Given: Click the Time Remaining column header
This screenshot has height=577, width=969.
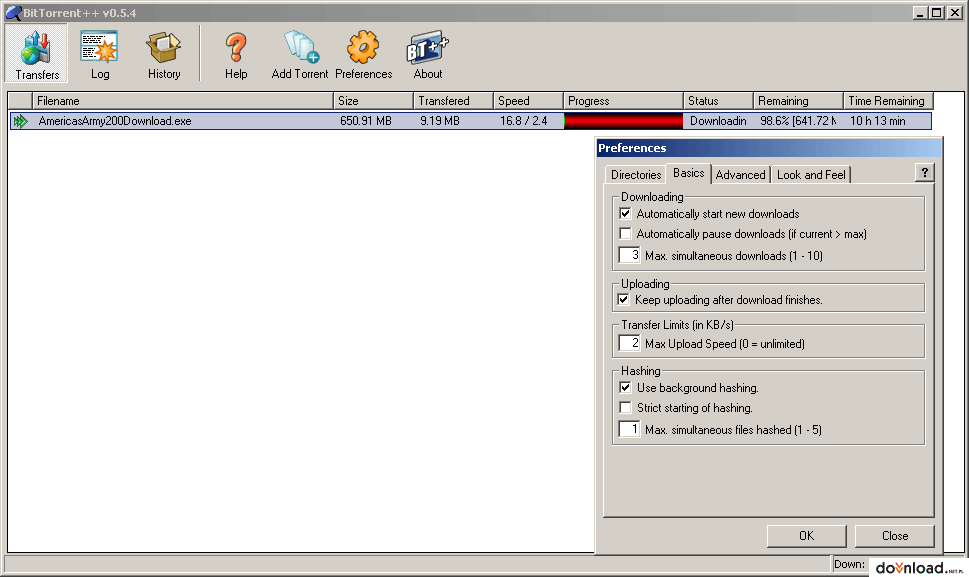Looking at the screenshot, I should (x=888, y=101).
